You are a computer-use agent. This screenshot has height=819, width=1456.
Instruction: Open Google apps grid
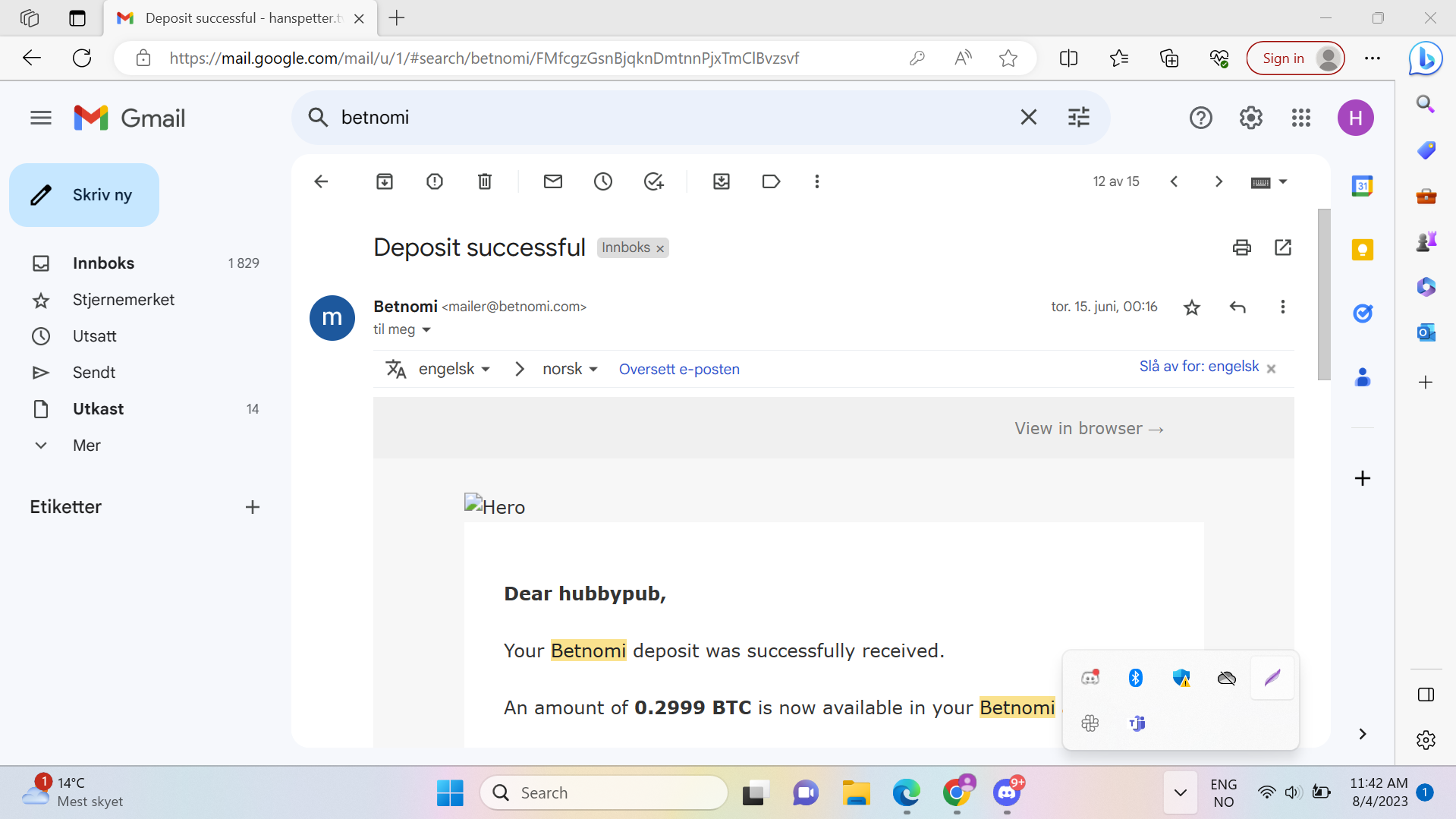click(1301, 118)
